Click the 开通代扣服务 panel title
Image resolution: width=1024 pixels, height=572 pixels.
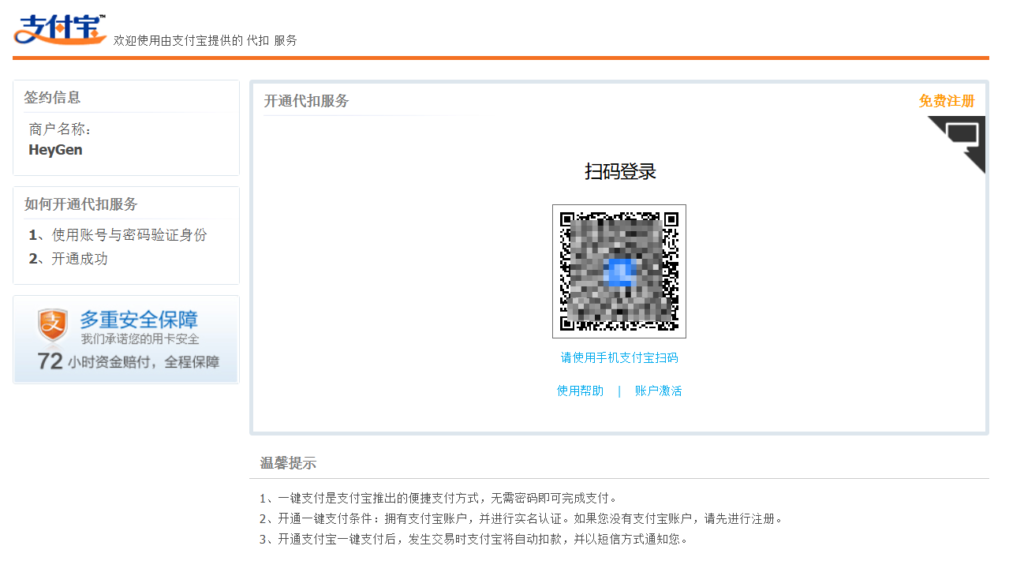[306, 101]
